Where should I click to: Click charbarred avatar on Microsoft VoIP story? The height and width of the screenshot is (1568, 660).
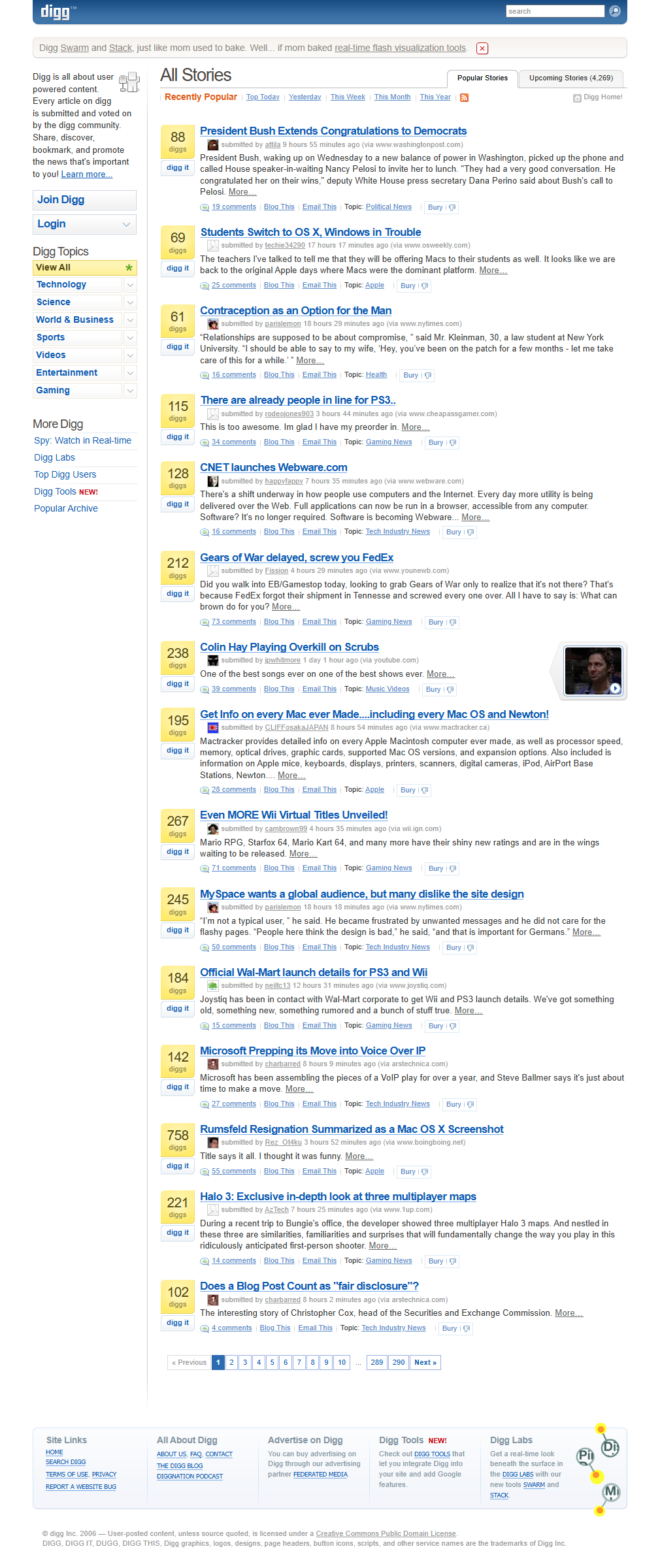click(213, 1064)
